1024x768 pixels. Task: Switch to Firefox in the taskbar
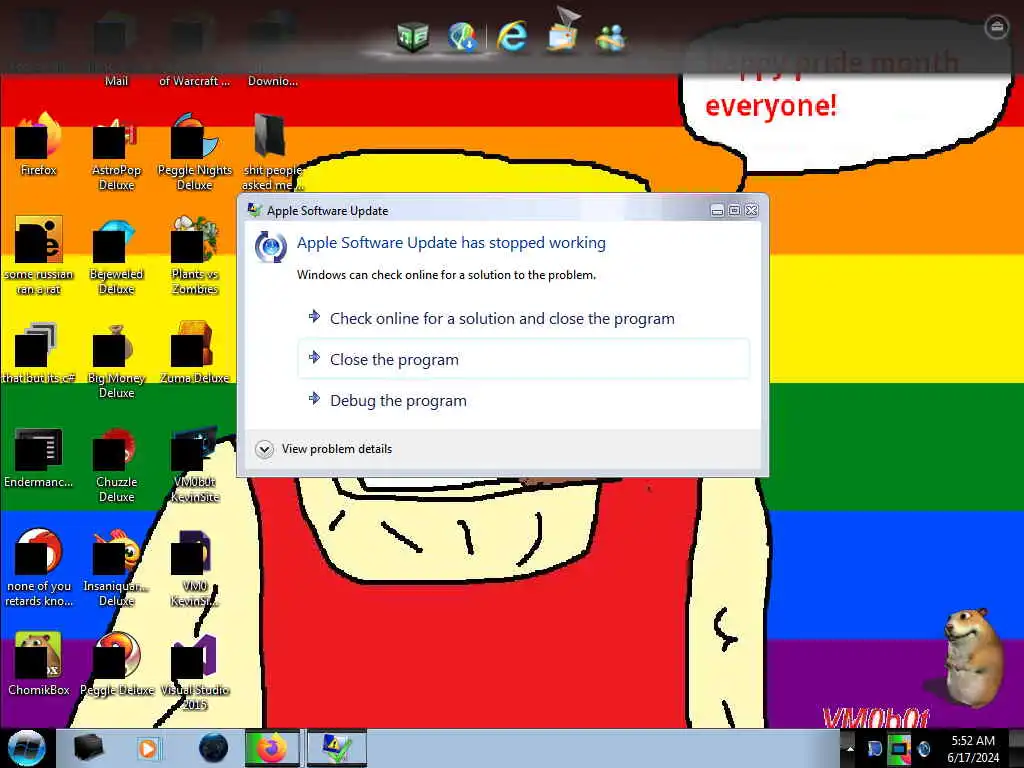[272, 748]
